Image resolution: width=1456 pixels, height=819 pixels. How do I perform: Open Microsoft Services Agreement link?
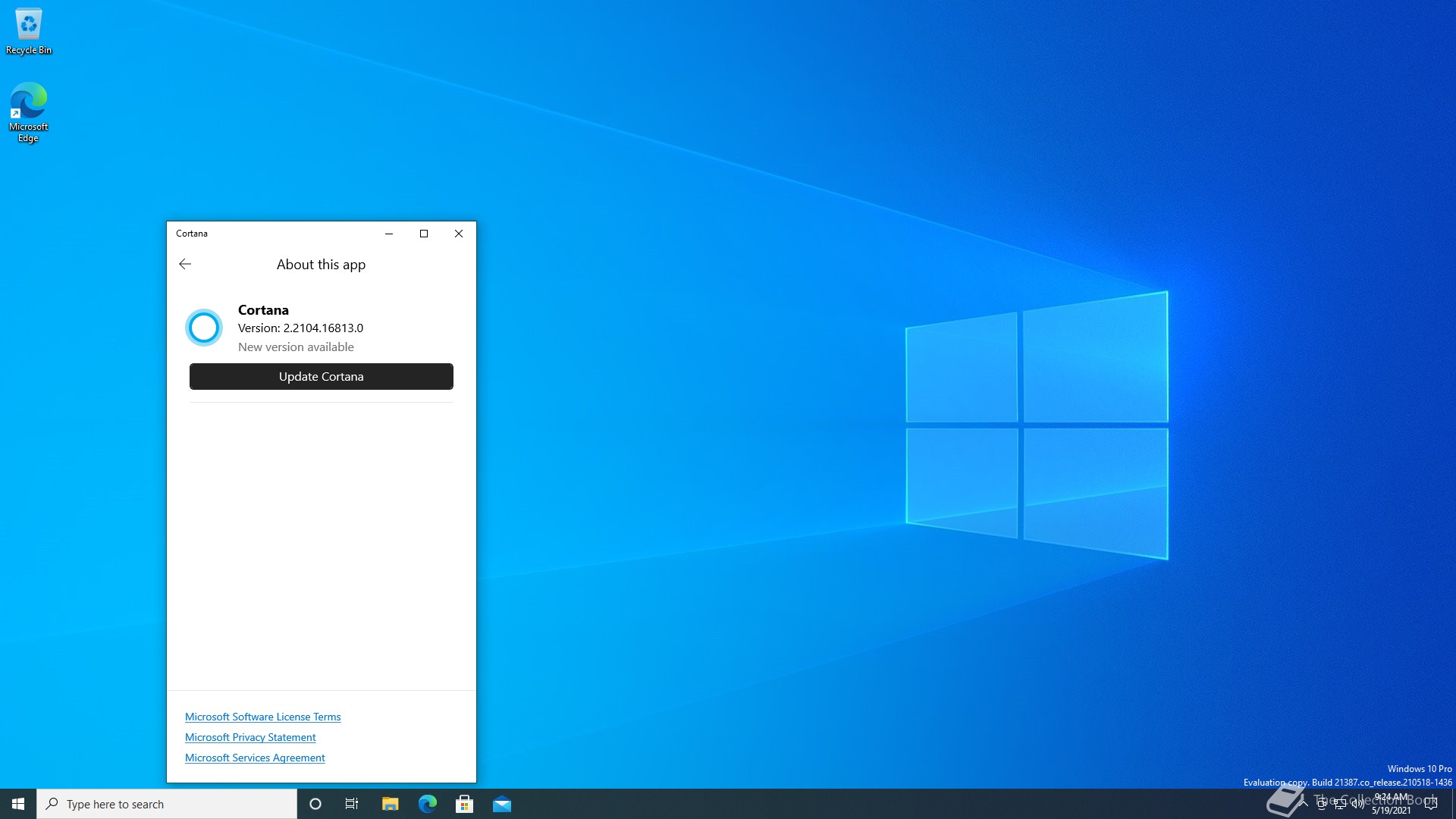coord(255,758)
